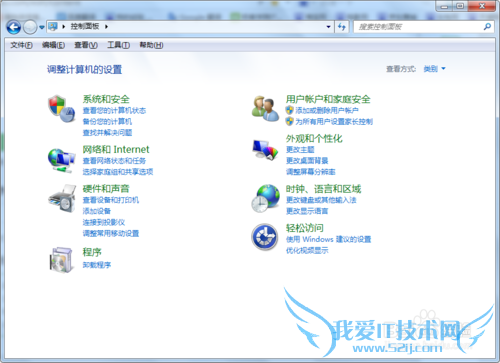Screen dimensions: 500x363
Task: Click the refresh button beside address bar
Action: (x=342, y=27)
